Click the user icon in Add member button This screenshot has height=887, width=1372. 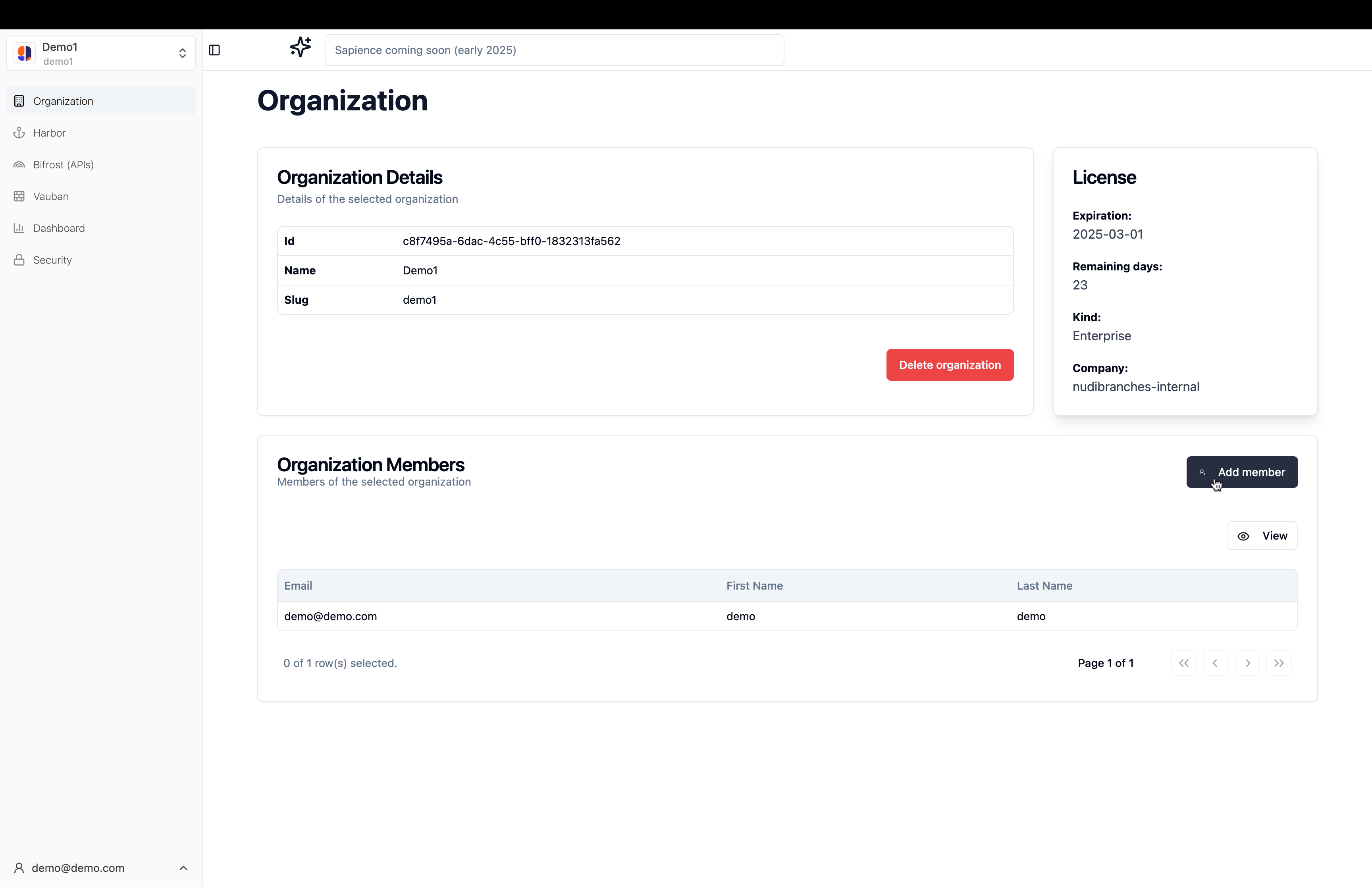[1202, 472]
